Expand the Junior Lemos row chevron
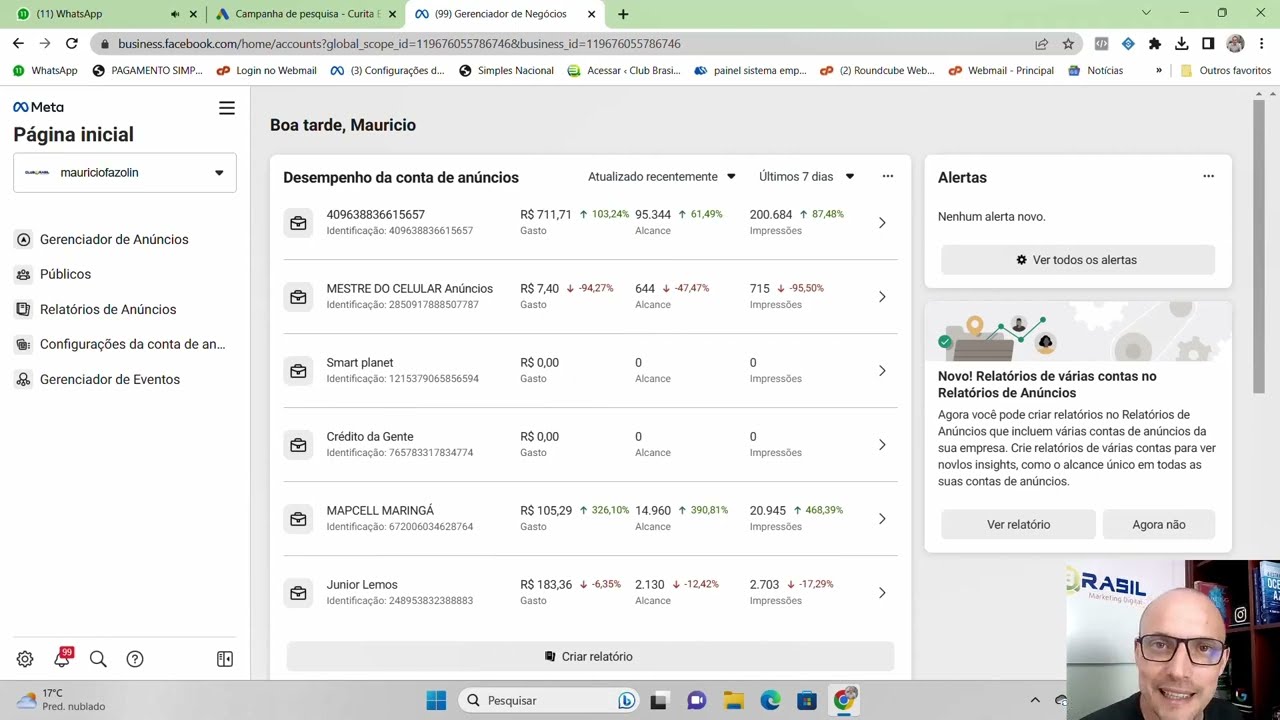The height and width of the screenshot is (720, 1280). pyautogui.click(x=882, y=593)
